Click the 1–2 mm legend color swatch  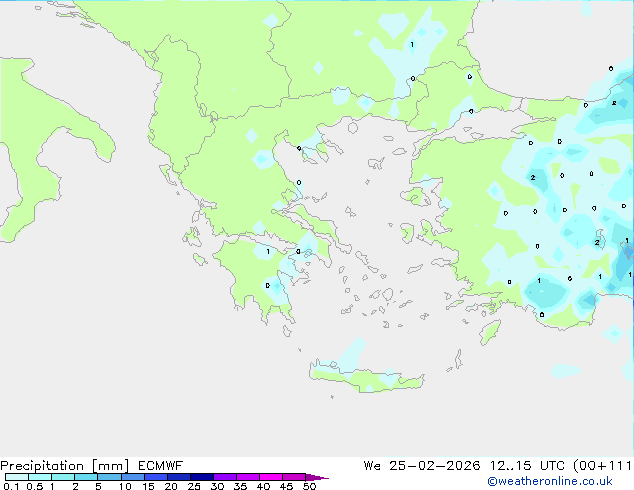pyautogui.click(x=63, y=477)
